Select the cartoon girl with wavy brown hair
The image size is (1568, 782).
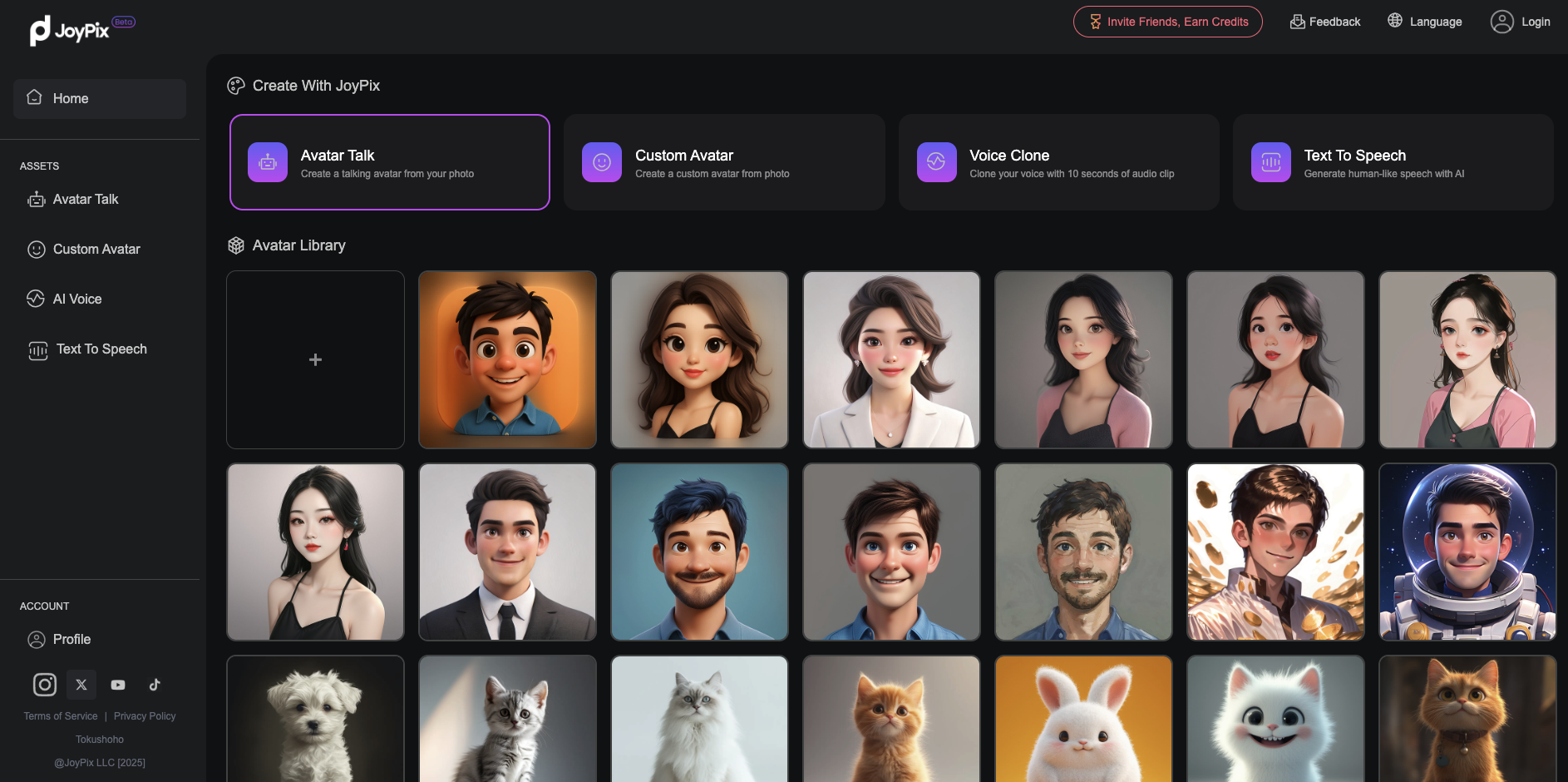pyautogui.click(x=699, y=359)
